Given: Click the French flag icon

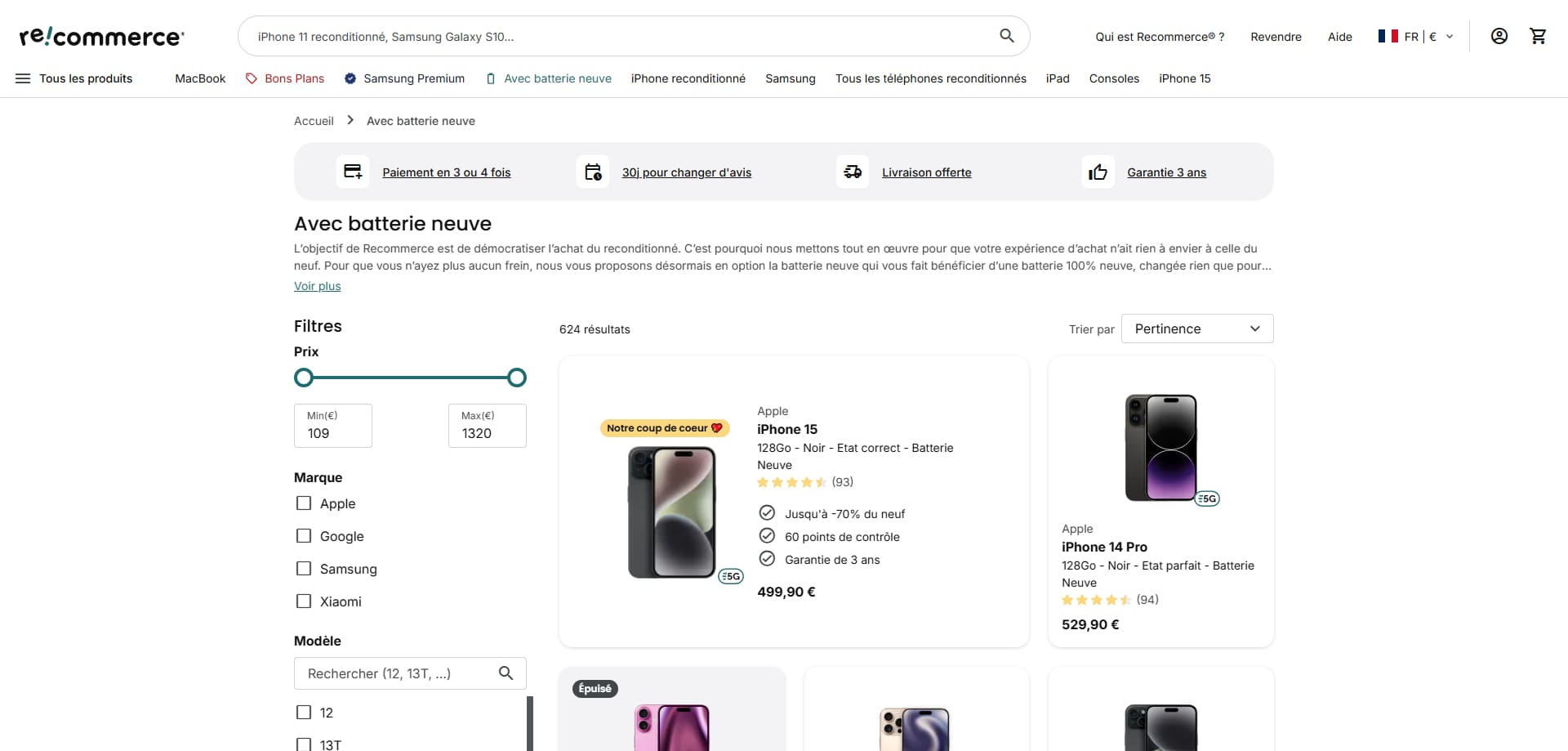Looking at the screenshot, I should [x=1388, y=36].
